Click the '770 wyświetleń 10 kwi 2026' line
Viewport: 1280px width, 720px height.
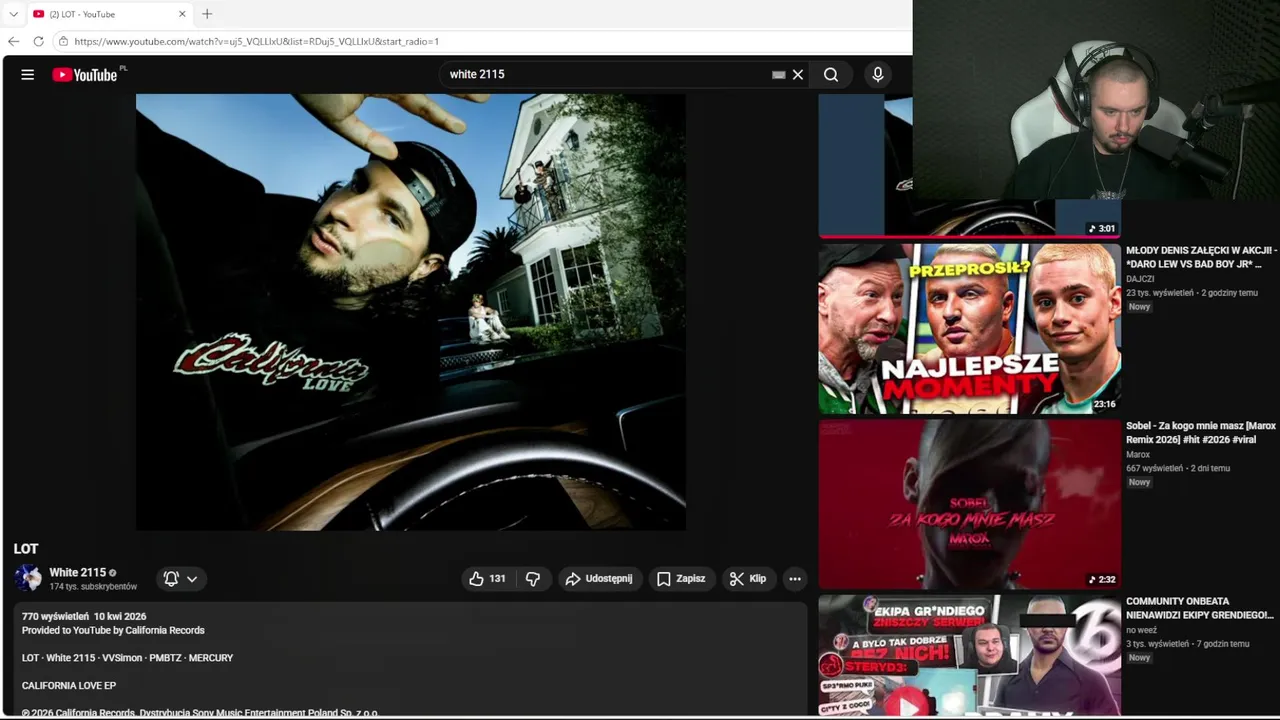[x=84, y=616]
